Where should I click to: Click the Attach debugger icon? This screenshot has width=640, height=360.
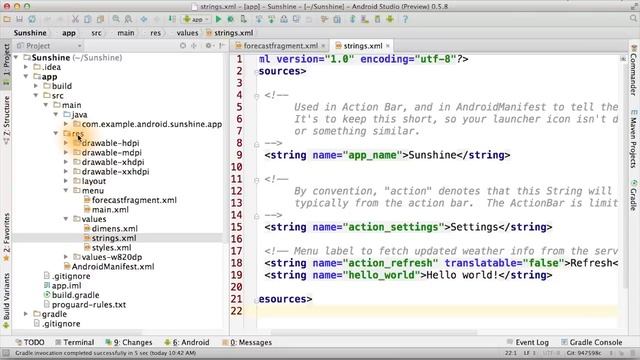[x=243, y=19]
